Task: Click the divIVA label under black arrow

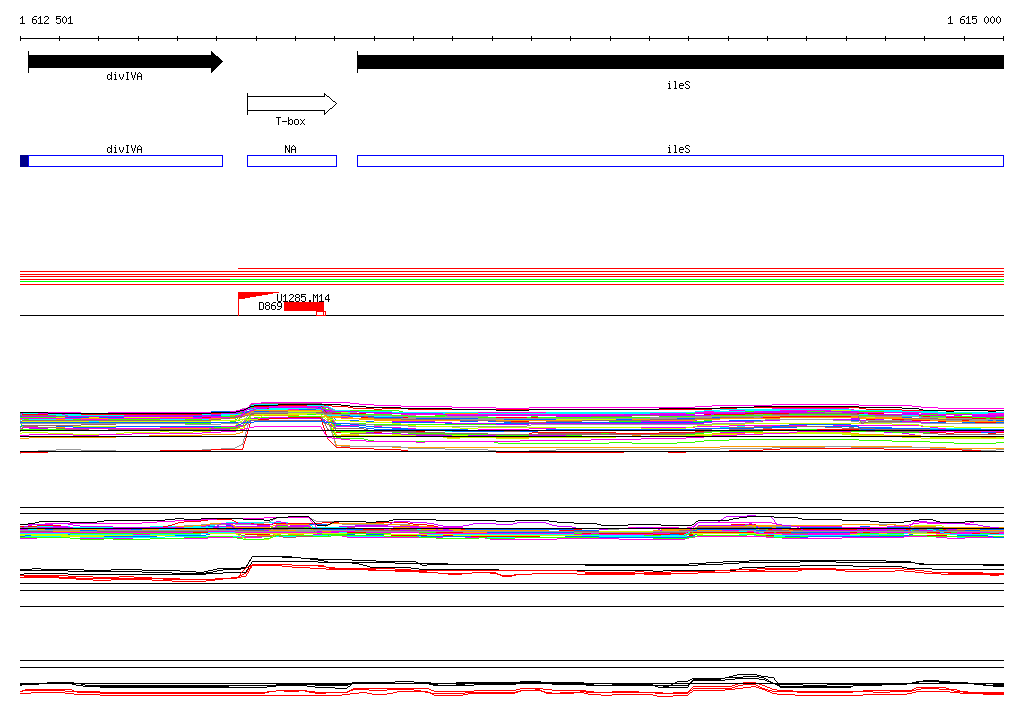Action: (x=124, y=76)
